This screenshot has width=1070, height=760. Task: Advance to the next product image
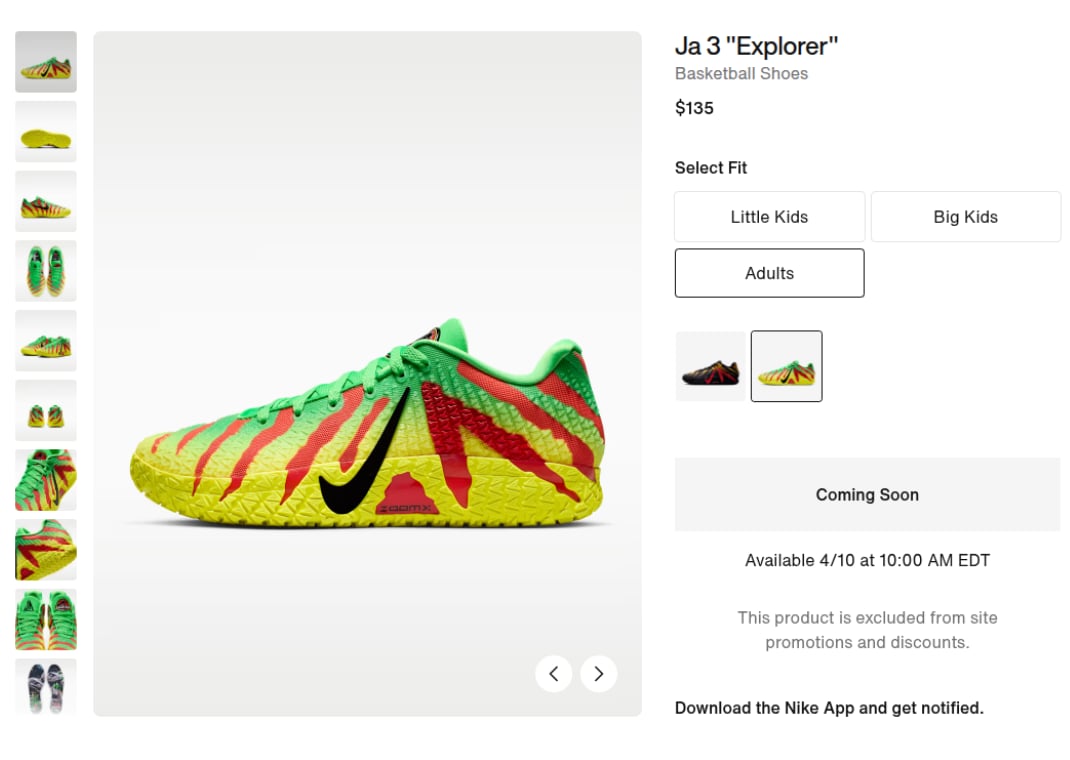(598, 673)
